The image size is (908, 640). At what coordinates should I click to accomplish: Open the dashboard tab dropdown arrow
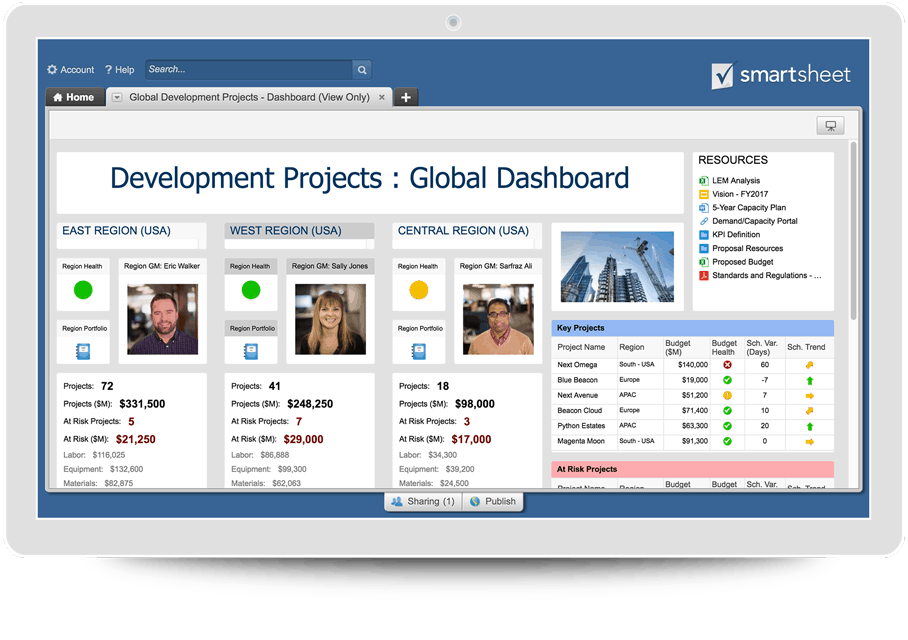117,98
